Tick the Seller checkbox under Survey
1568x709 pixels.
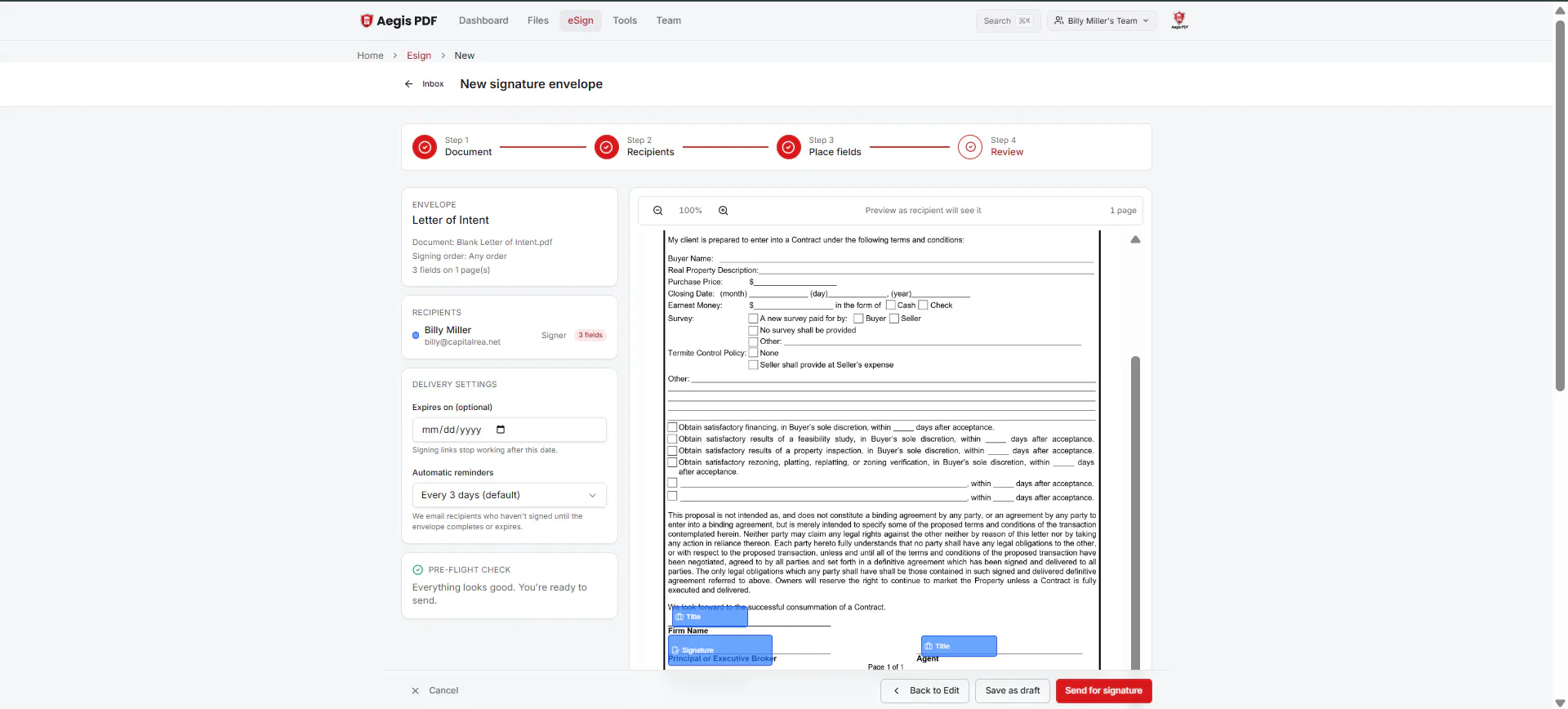[894, 319]
